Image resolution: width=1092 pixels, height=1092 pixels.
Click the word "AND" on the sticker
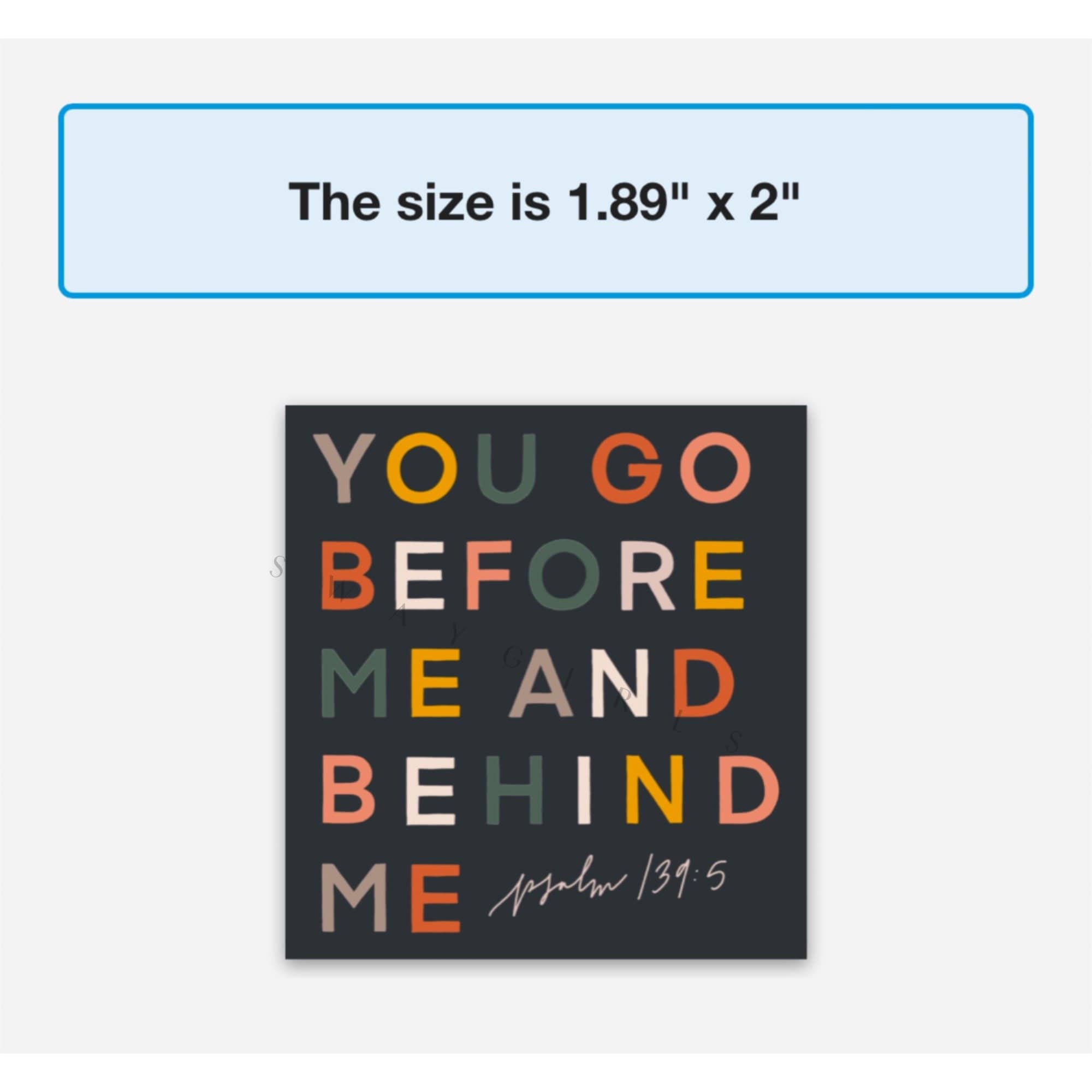coord(616,684)
